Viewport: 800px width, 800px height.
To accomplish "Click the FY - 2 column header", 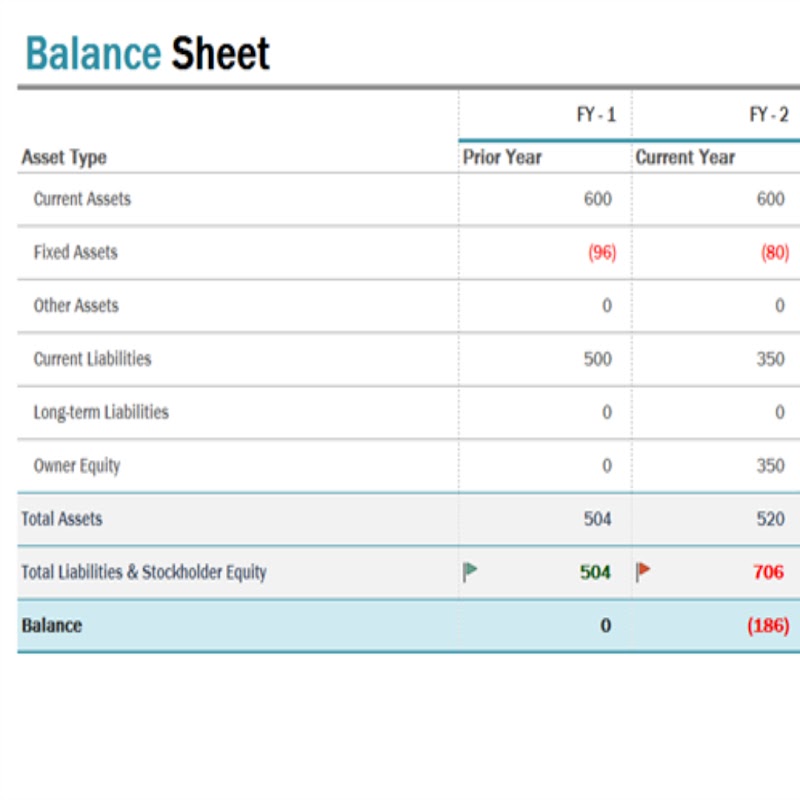I will pyautogui.click(x=769, y=116).
